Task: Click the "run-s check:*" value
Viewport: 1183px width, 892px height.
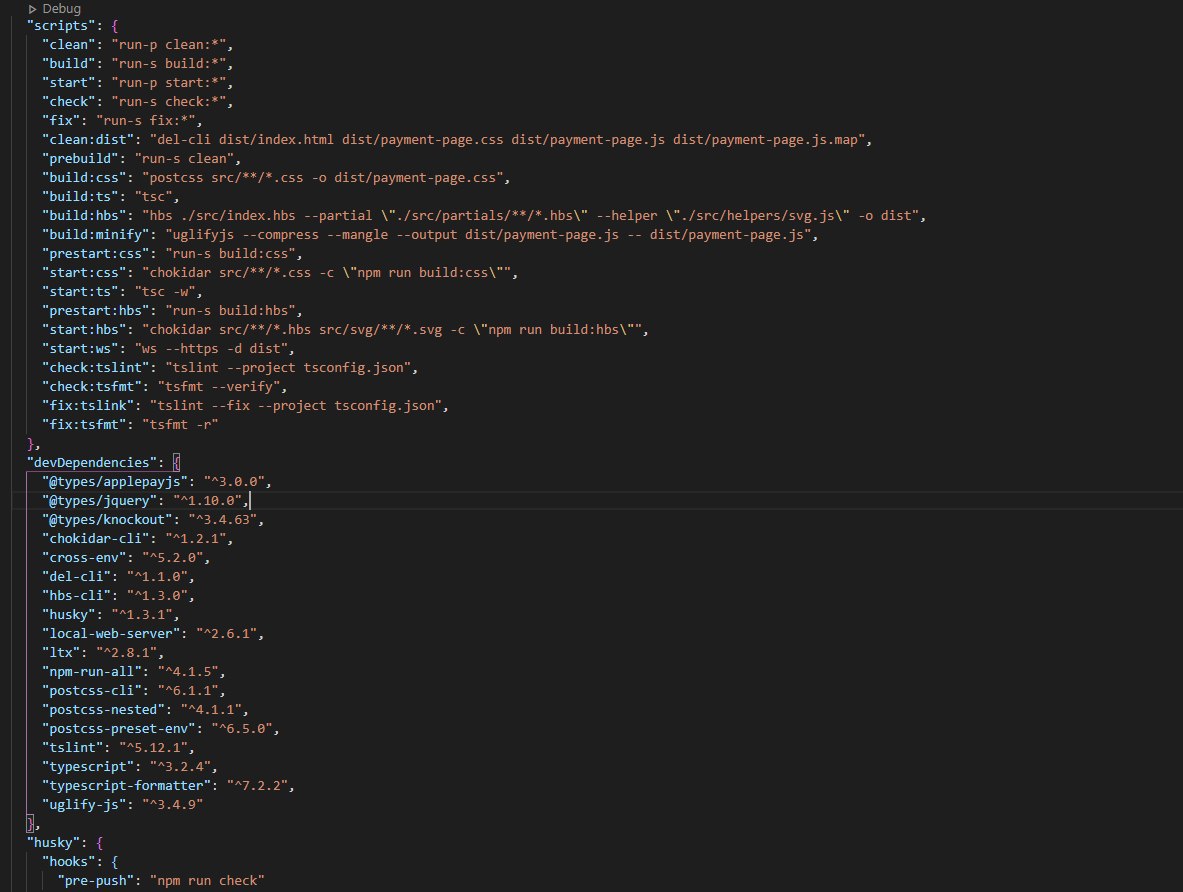Action: [x=168, y=101]
